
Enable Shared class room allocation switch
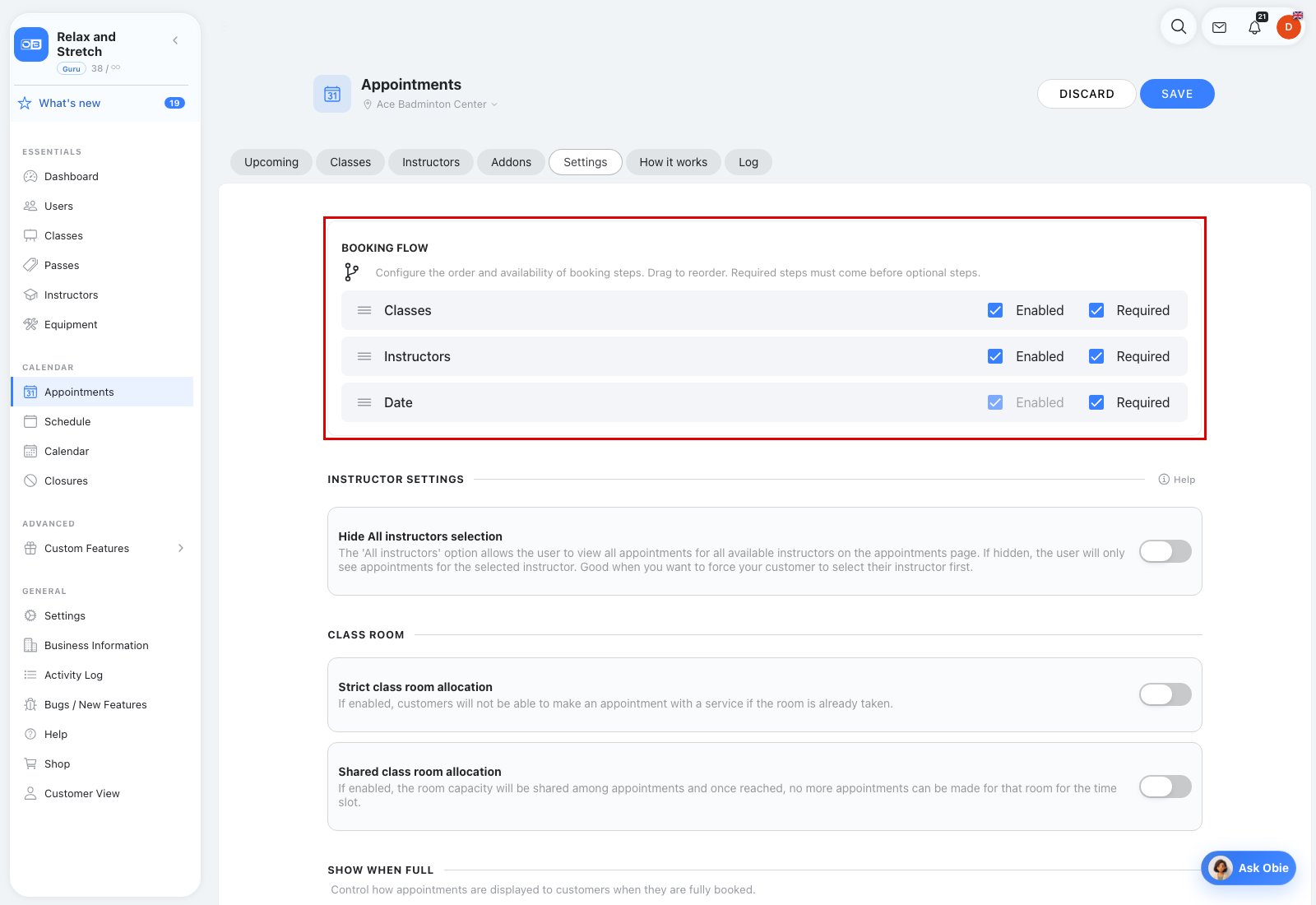(x=1165, y=787)
